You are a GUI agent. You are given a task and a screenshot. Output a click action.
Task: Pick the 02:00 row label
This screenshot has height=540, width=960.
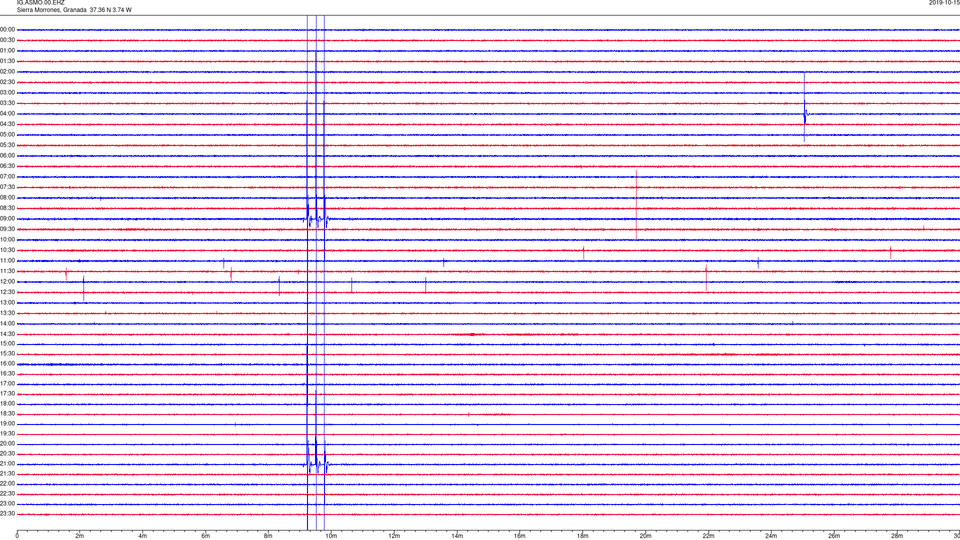pyautogui.click(x=7, y=72)
